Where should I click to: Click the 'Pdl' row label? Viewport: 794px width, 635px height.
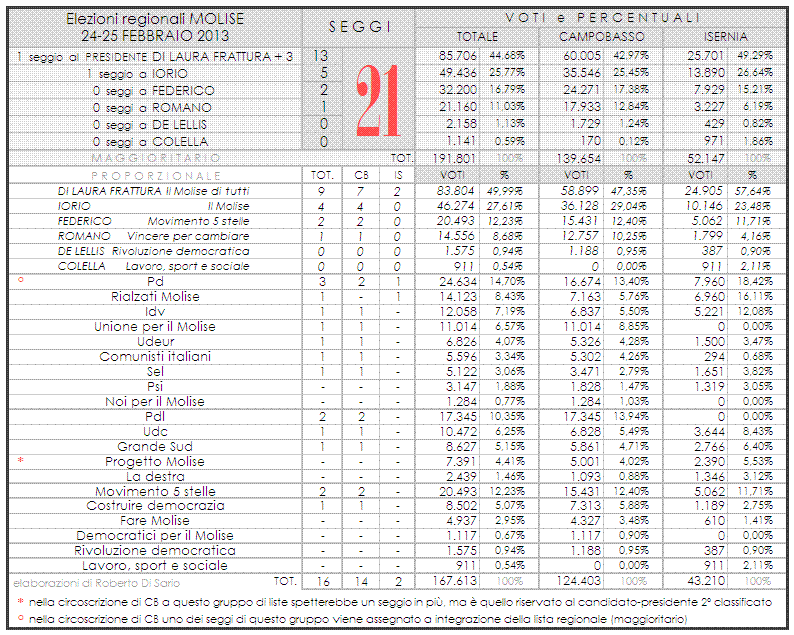pos(155,417)
